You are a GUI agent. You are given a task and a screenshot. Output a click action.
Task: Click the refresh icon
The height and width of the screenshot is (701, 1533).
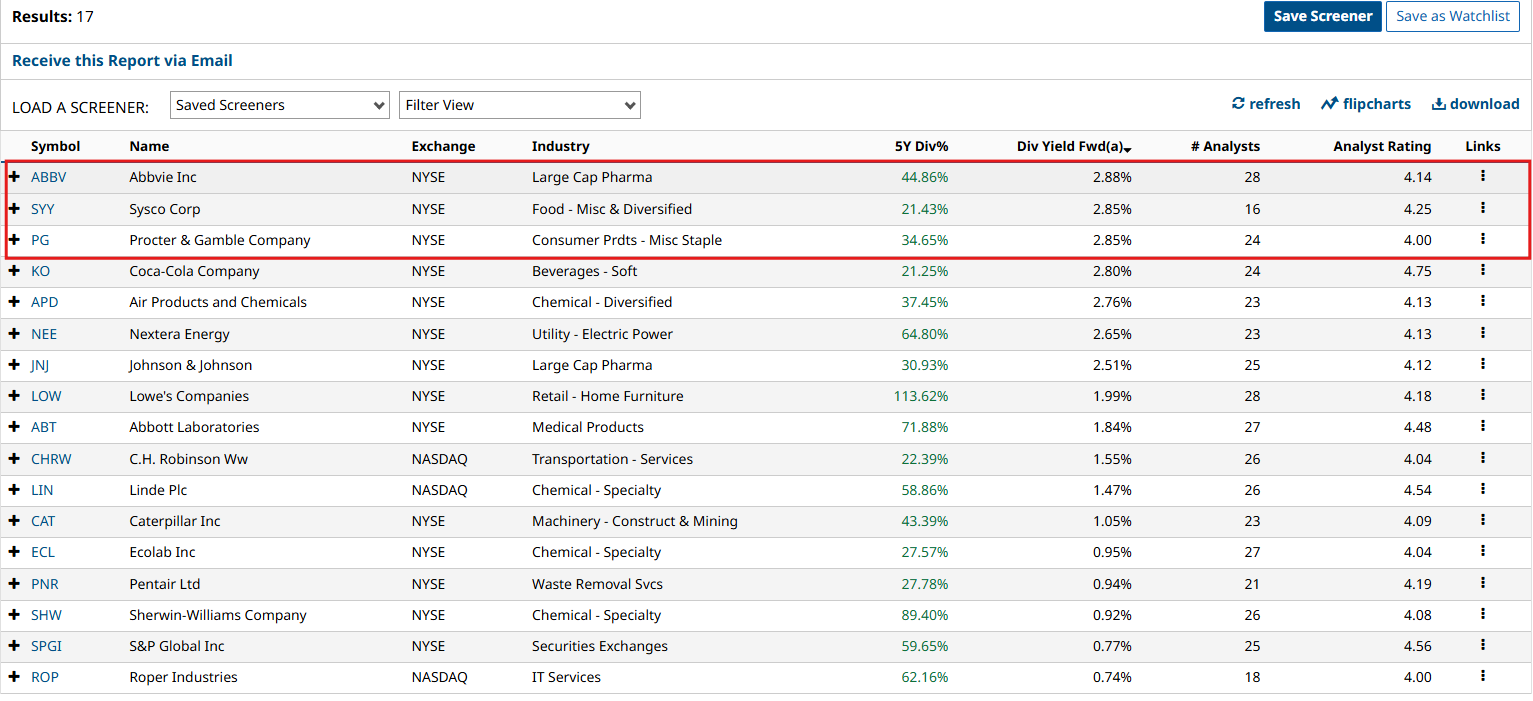1238,104
